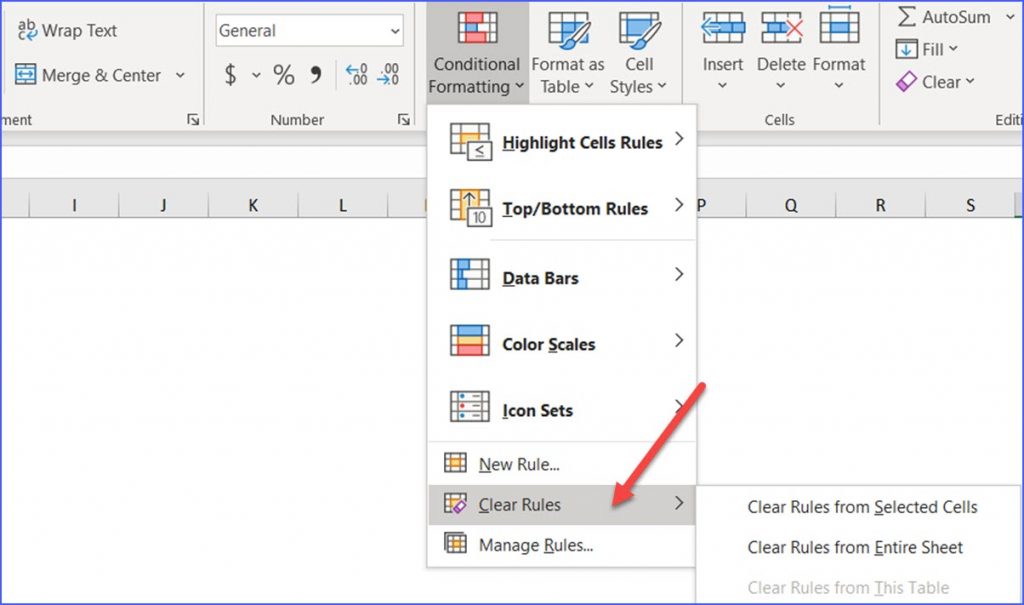Open the Merge & Center dropdown arrow

(x=181, y=75)
